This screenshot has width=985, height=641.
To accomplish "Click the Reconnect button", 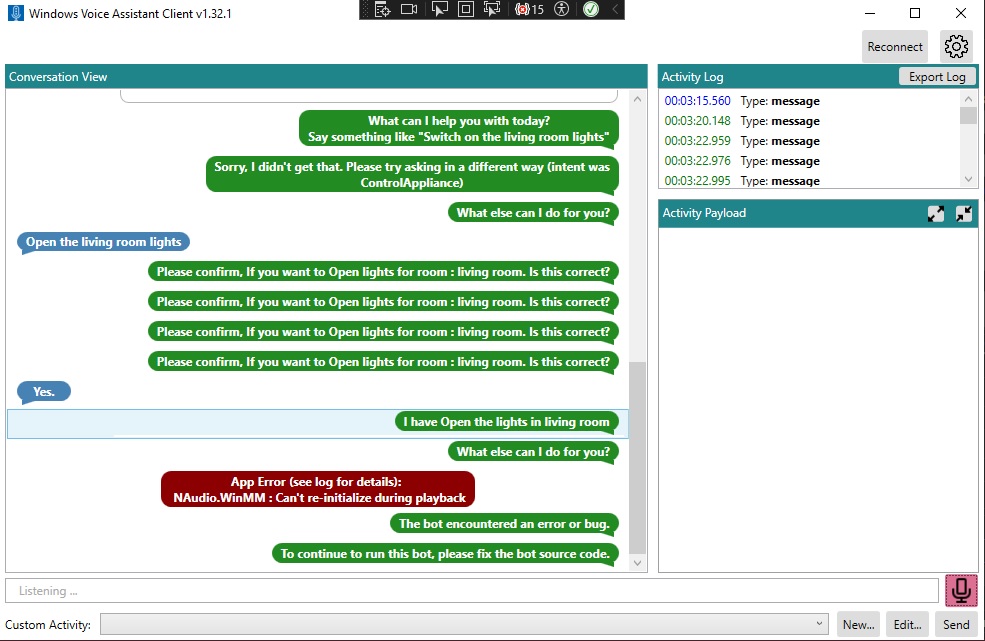I will [x=895, y=46].
